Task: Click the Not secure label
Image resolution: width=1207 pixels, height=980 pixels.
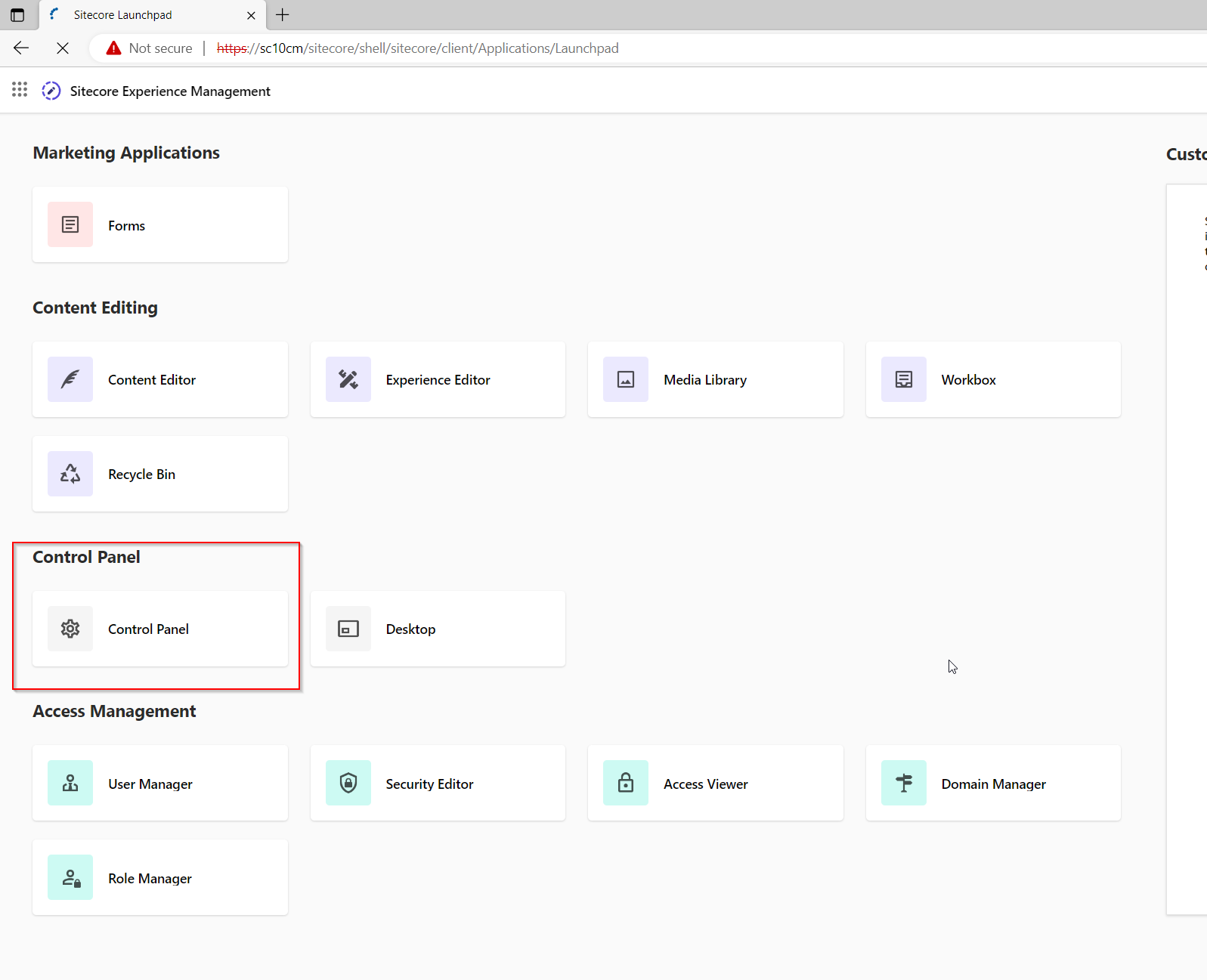Action: point(160,48)
